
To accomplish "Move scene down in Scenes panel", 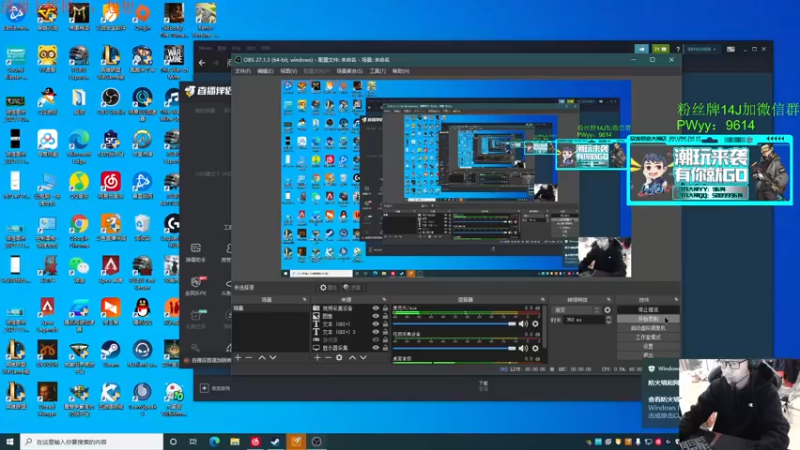I will (x=273, y=358).
